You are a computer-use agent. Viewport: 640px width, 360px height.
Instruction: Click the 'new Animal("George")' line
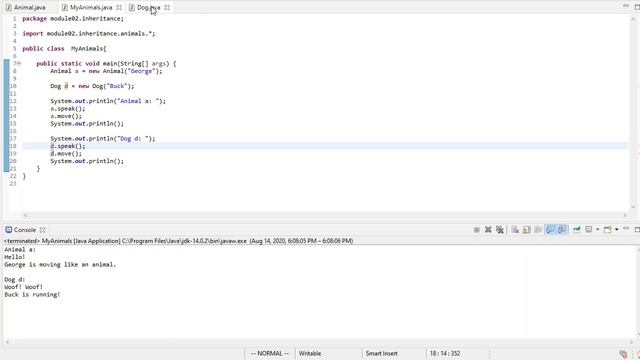tap(106, 71)
